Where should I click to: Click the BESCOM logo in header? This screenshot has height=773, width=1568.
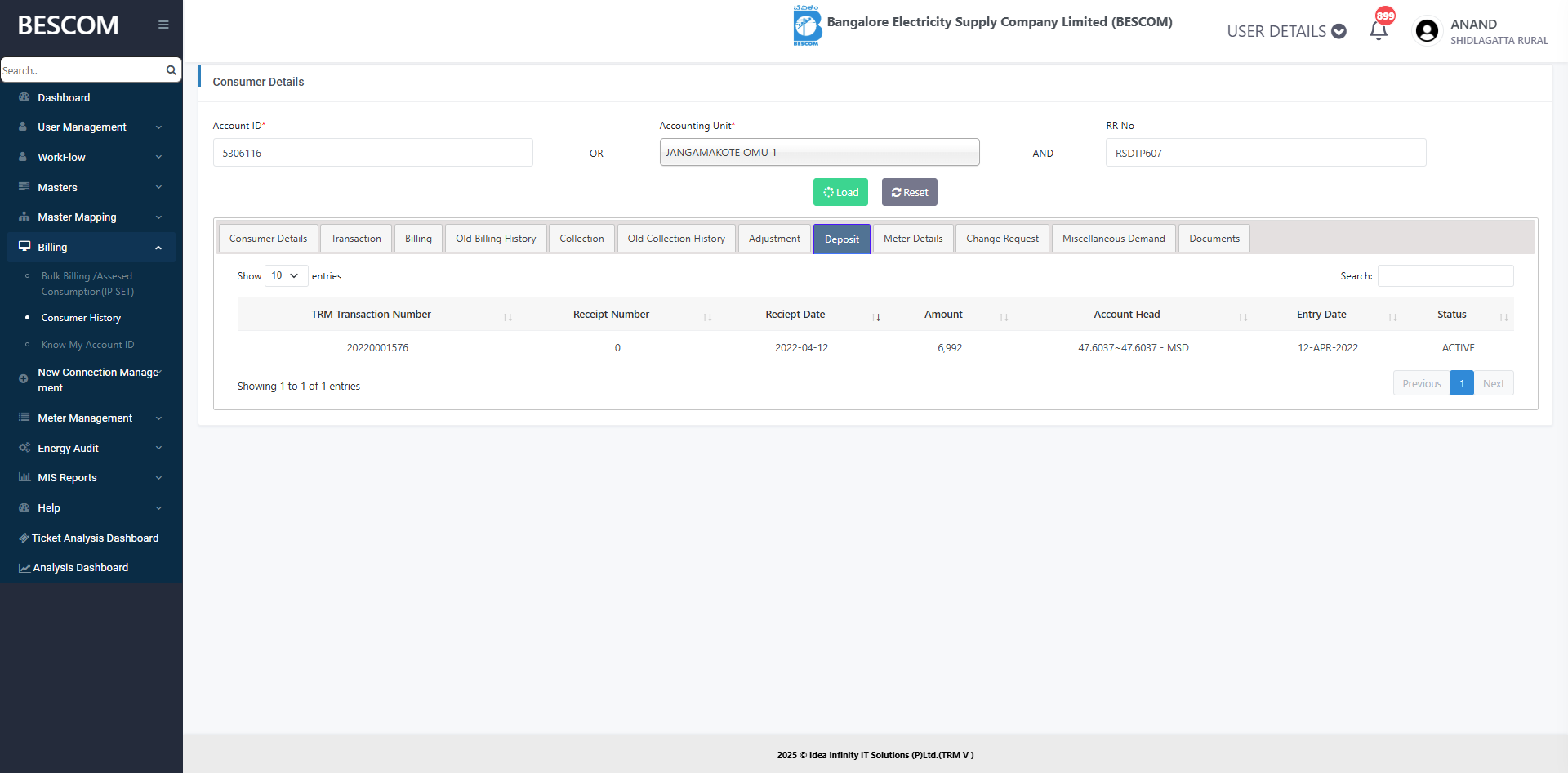806,25
